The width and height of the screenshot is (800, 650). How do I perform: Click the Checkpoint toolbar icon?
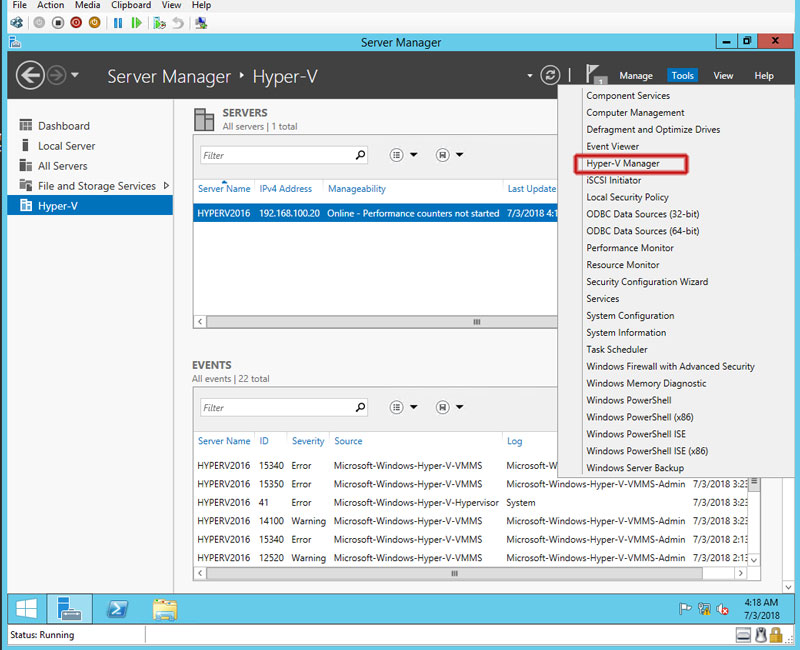[x=160, y=23]
